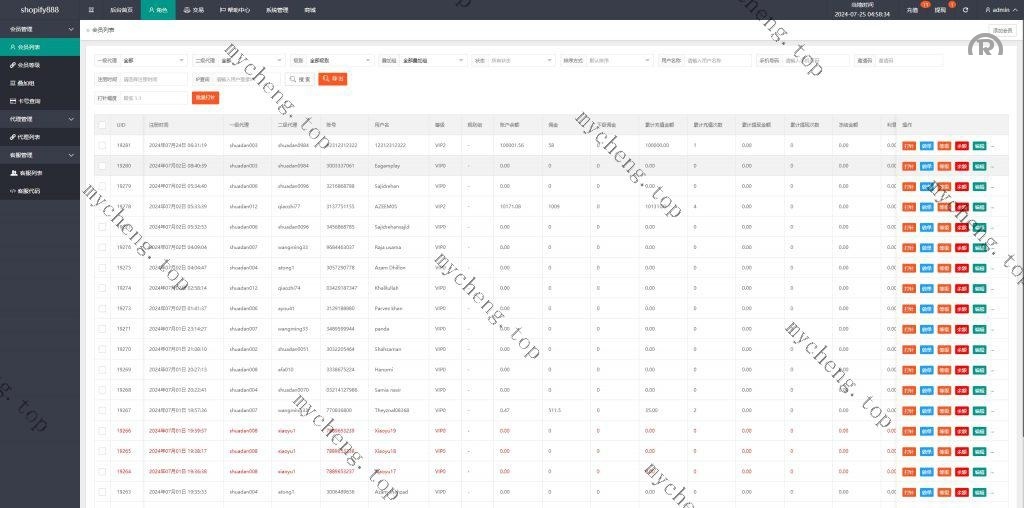The image size is (1024, 508).
Task: Check the row checkbox for UID 19279
Action: [x=102, y=186]
